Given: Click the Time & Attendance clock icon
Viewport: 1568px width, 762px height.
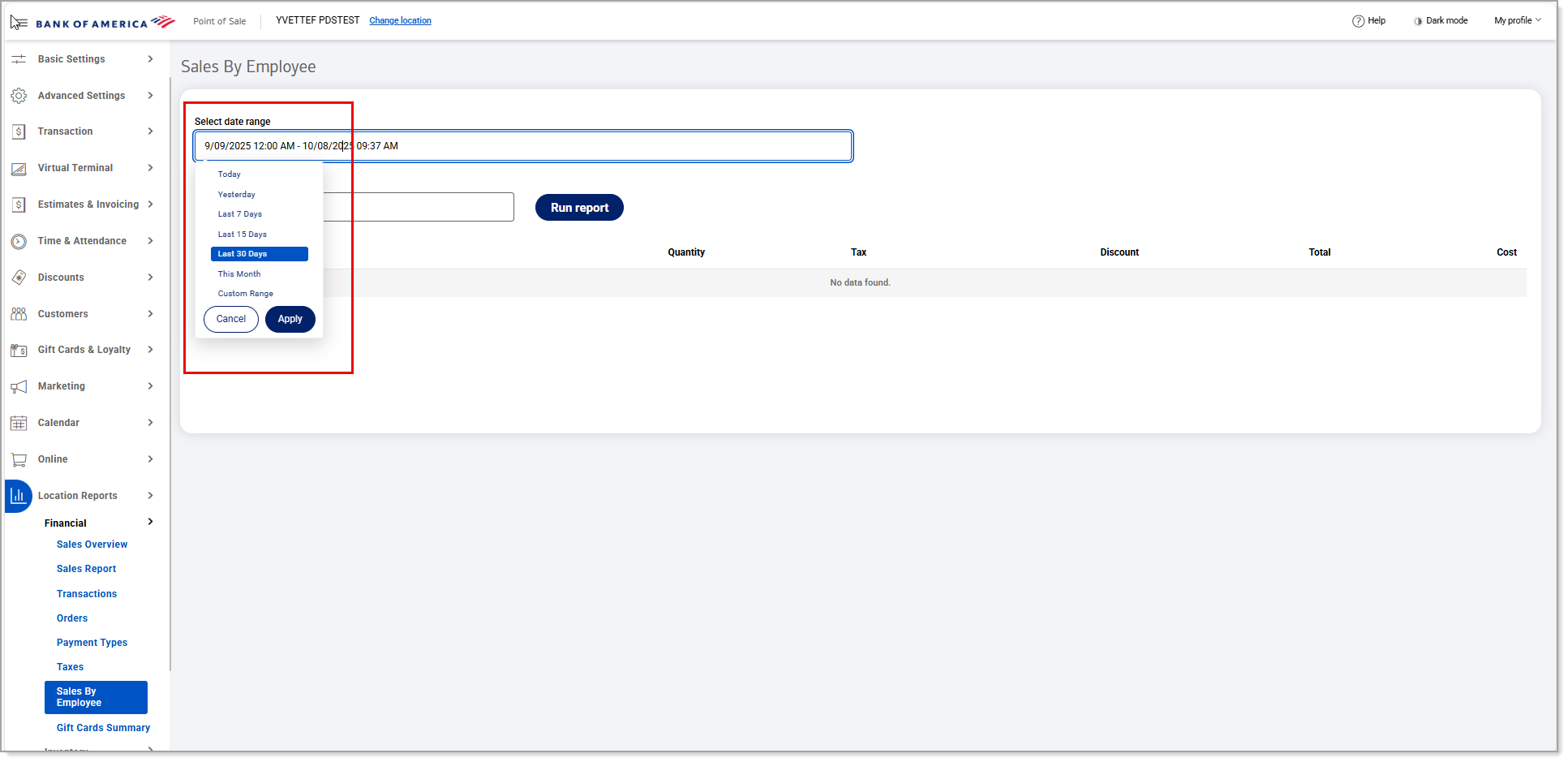Looking at the screenshot, I should pyautogui.click(x=19, y=241).
